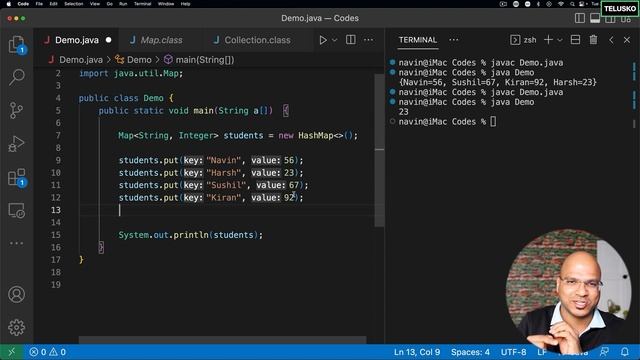
Task: Open editor More Actions ellipsis
Action: tap(368, 40)
